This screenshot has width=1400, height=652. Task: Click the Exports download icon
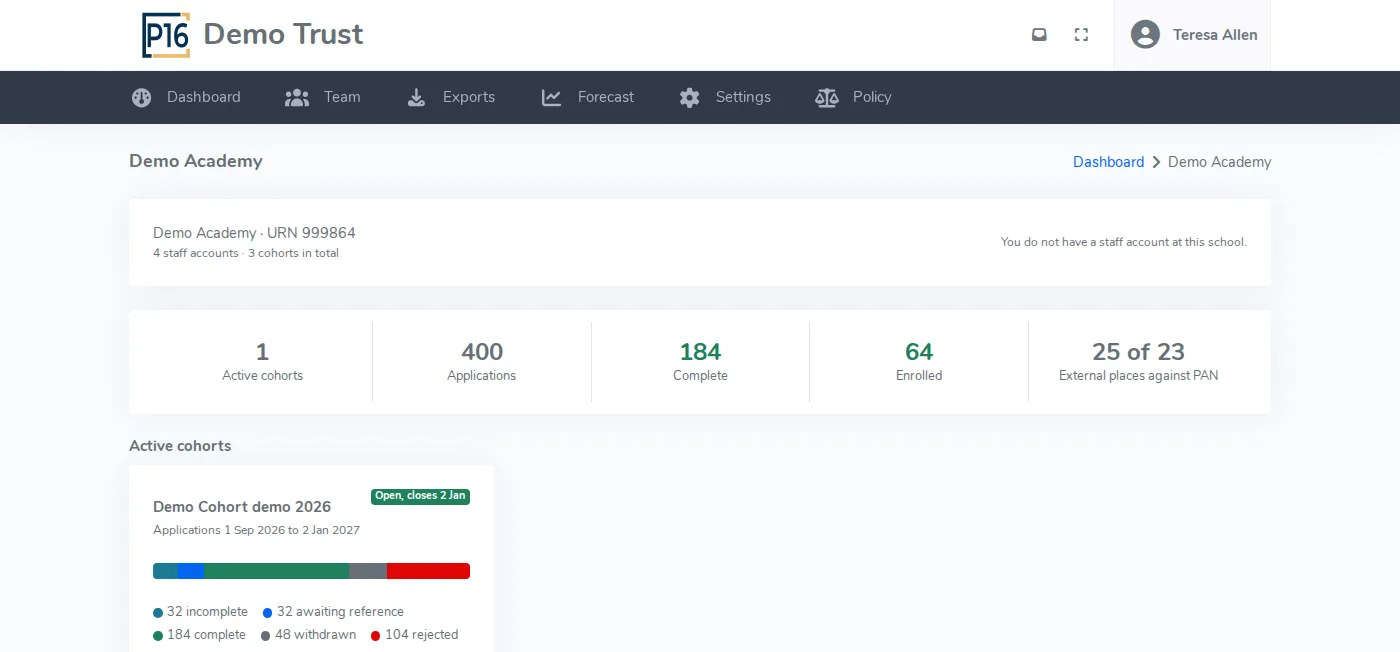coord(416,97)
